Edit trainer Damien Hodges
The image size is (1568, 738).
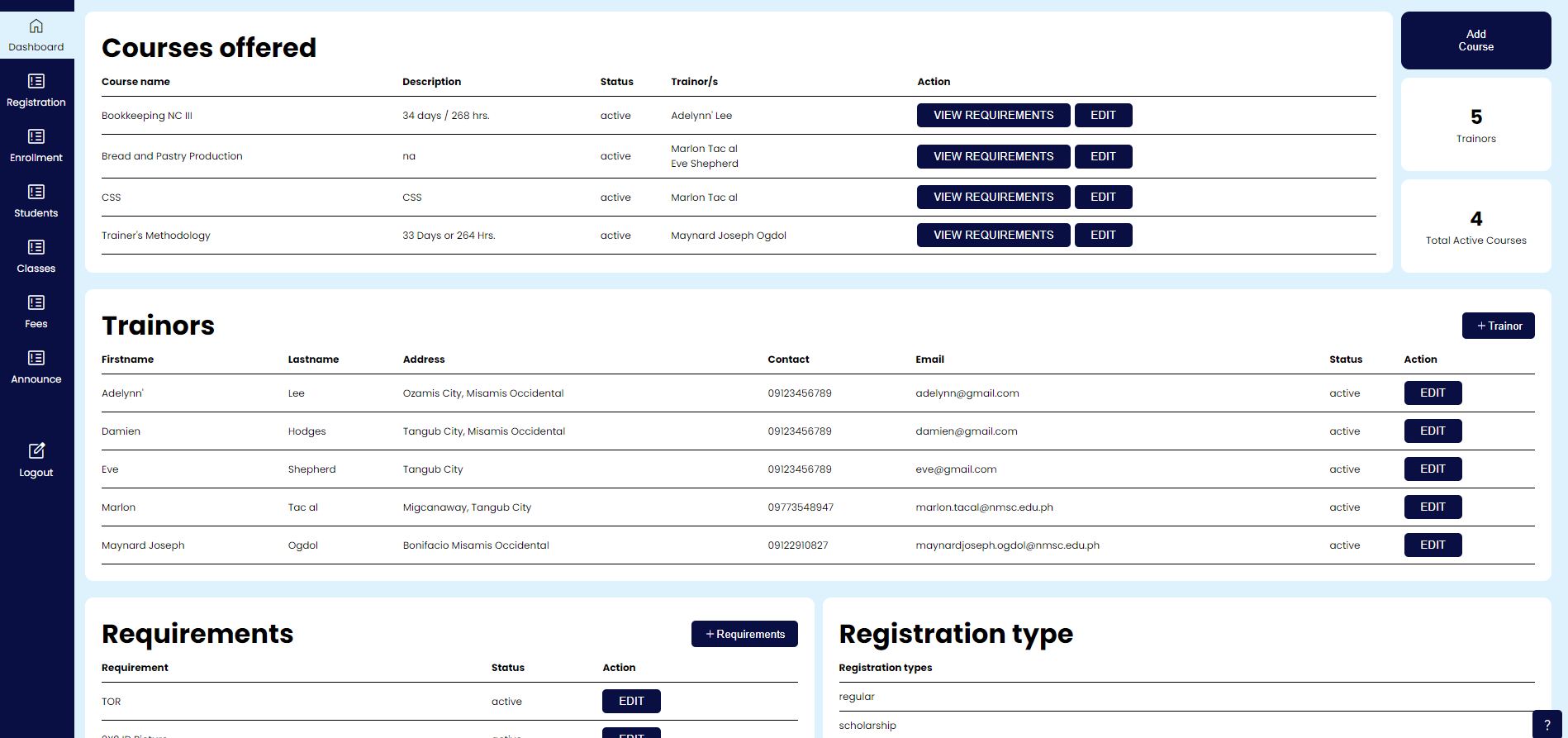[x=1433, y=431]
